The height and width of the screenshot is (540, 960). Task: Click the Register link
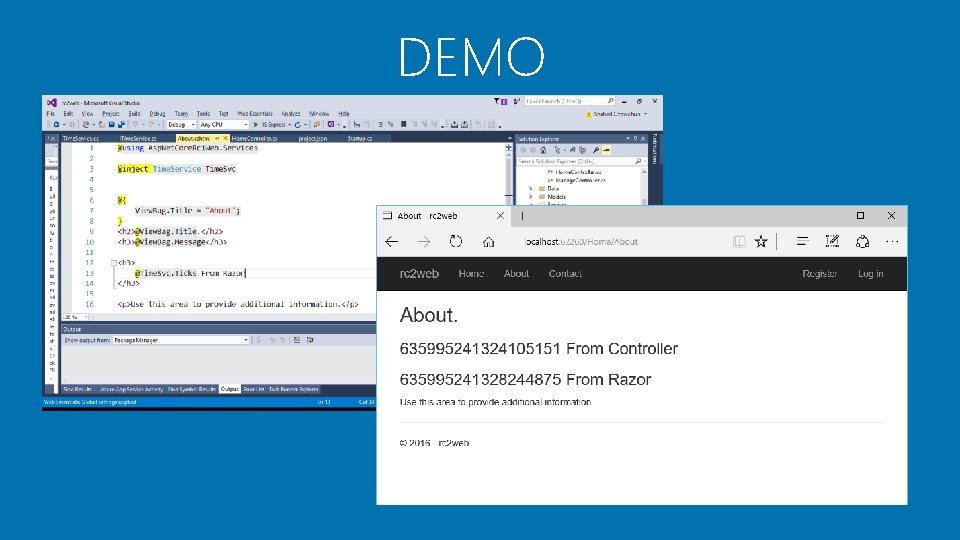point(819,274)
